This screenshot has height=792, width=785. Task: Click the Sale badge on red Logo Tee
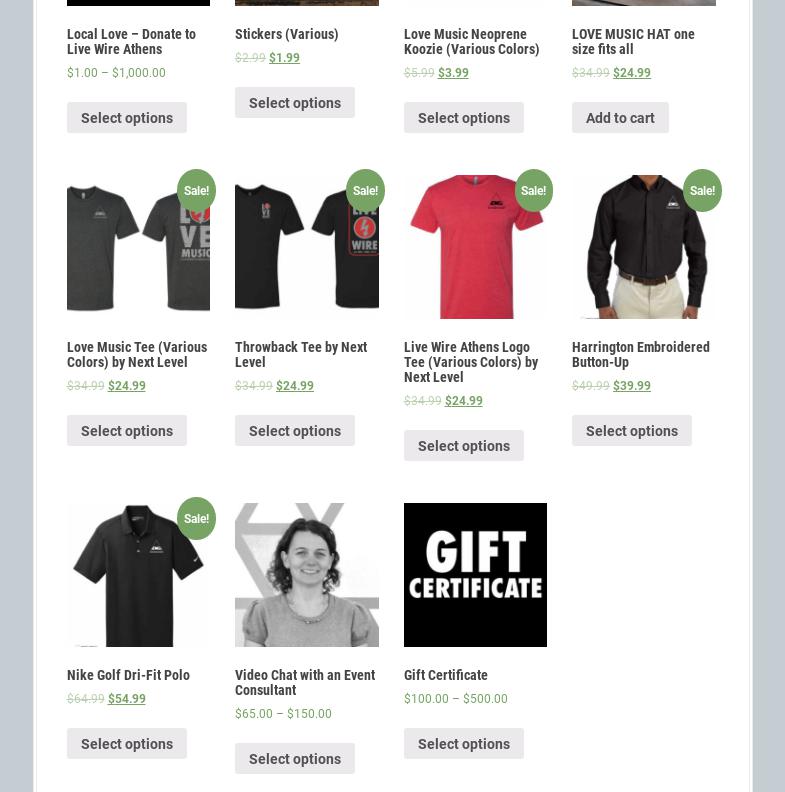pyautogui.click(x=533, y=190)
